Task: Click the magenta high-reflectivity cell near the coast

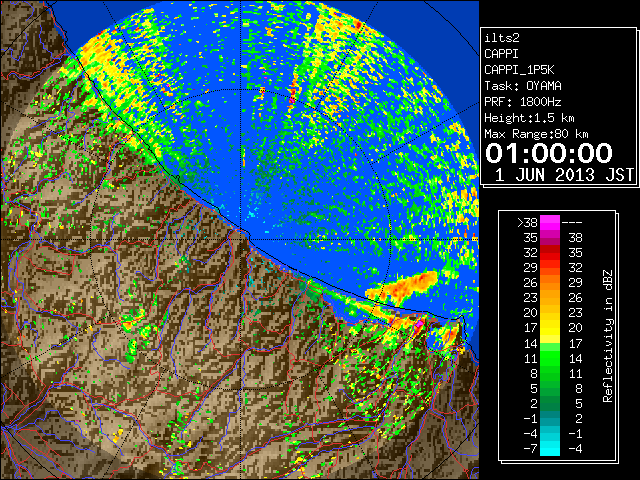Action: click(x=419, y=325)
